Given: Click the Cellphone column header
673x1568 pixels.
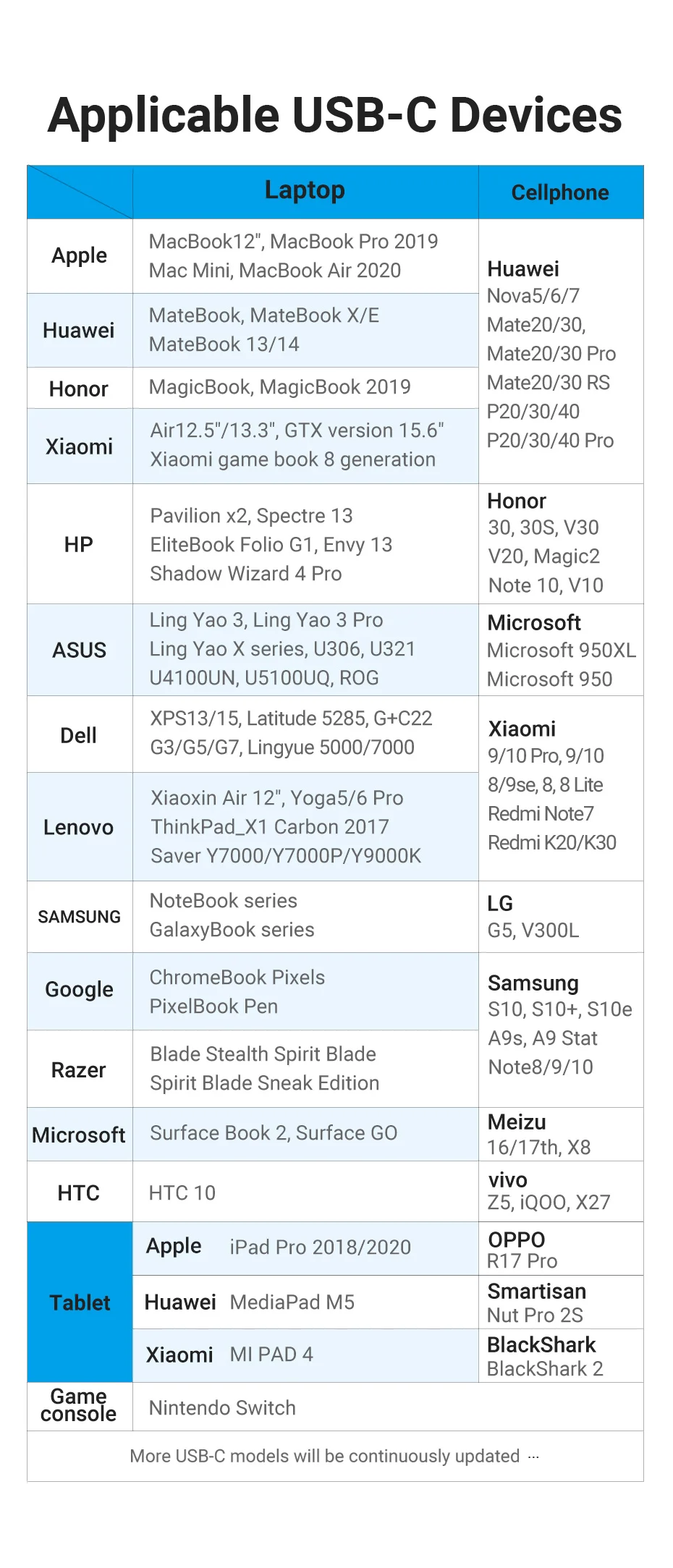Looking at the screenshot, I should (x=560, y=192).
